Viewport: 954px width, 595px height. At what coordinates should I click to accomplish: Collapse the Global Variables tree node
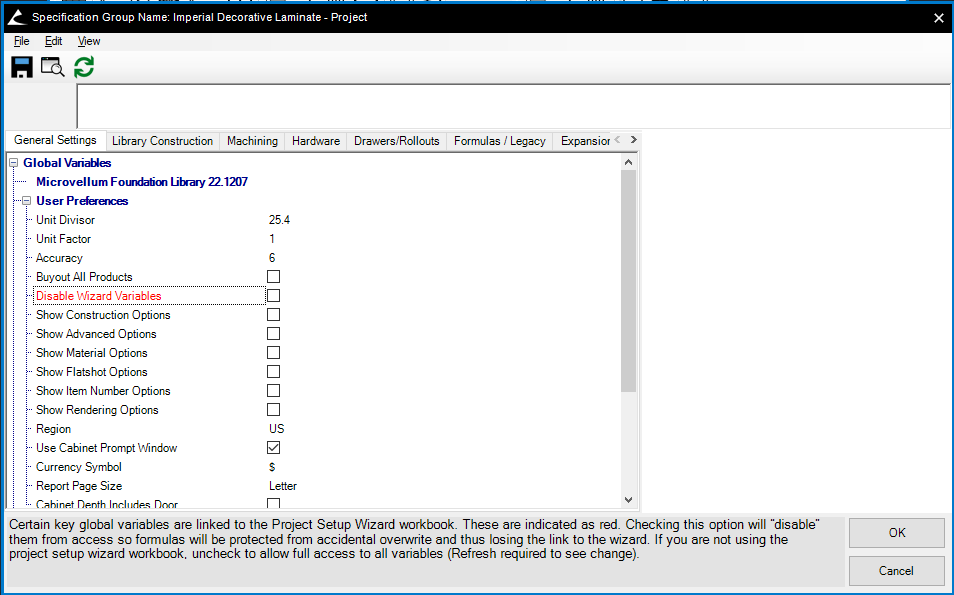13,163
